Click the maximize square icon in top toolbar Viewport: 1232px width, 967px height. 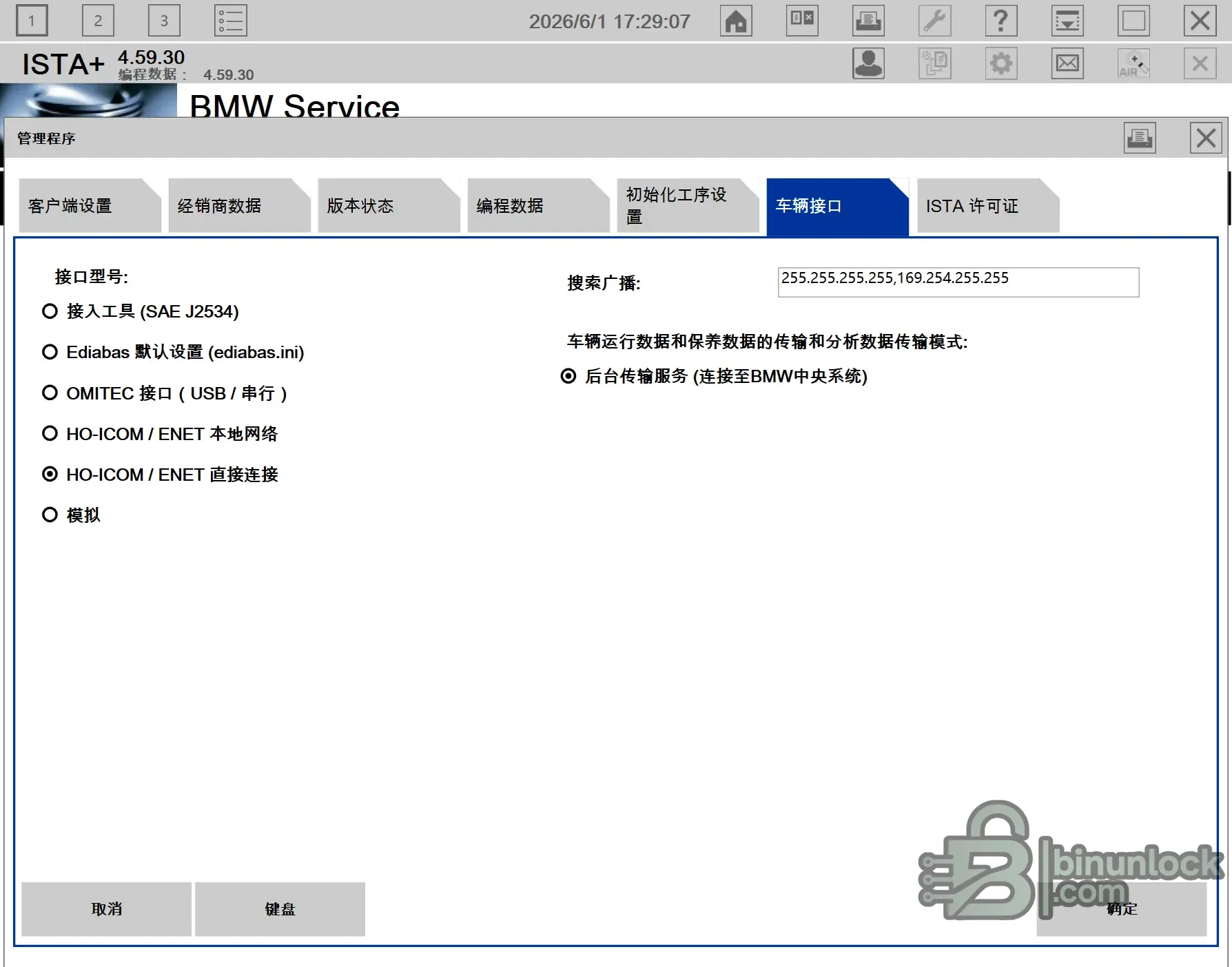[1133, 21]
